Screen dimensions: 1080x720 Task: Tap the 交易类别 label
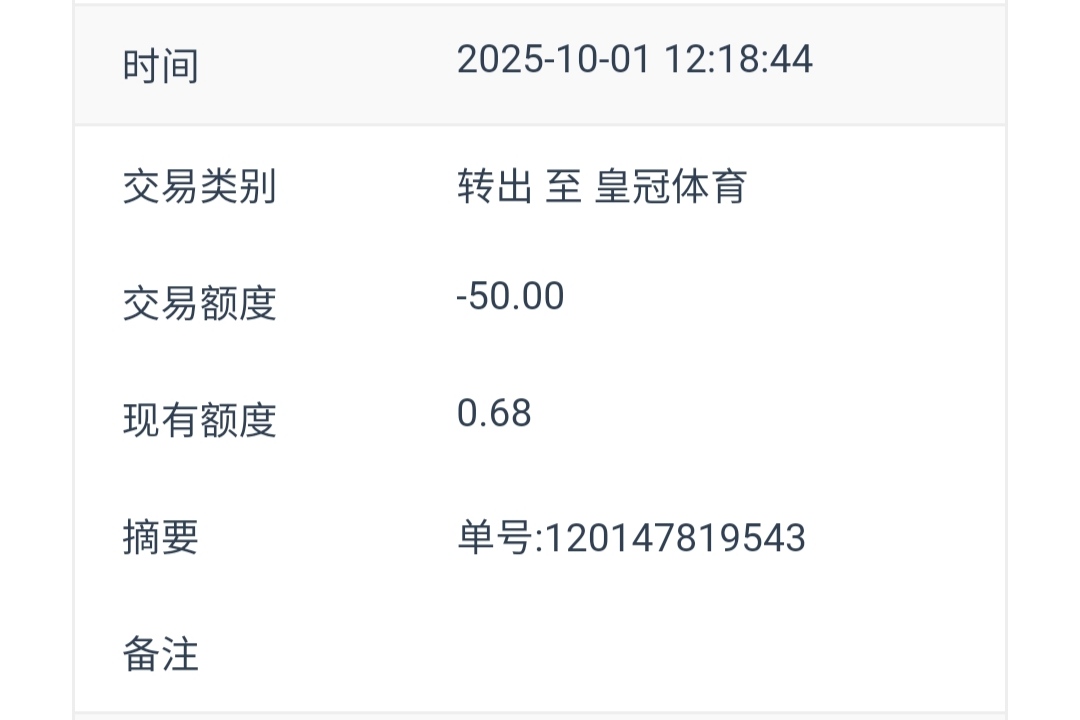point(199,187)
